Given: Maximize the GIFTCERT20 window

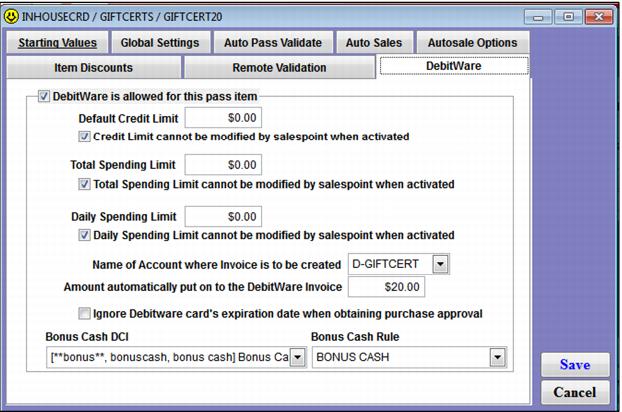Looking at the screenshot, I should pos(568,17).
